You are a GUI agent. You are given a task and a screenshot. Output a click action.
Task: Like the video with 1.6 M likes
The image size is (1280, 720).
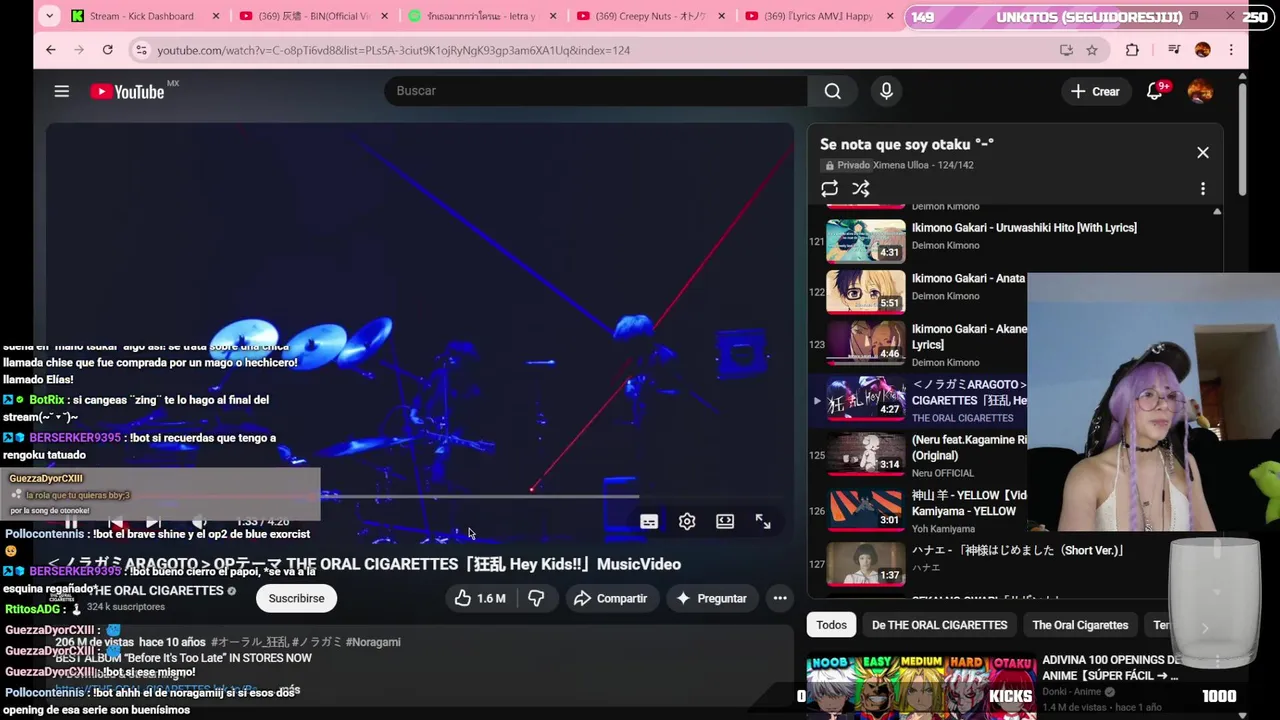click(481, 598)
